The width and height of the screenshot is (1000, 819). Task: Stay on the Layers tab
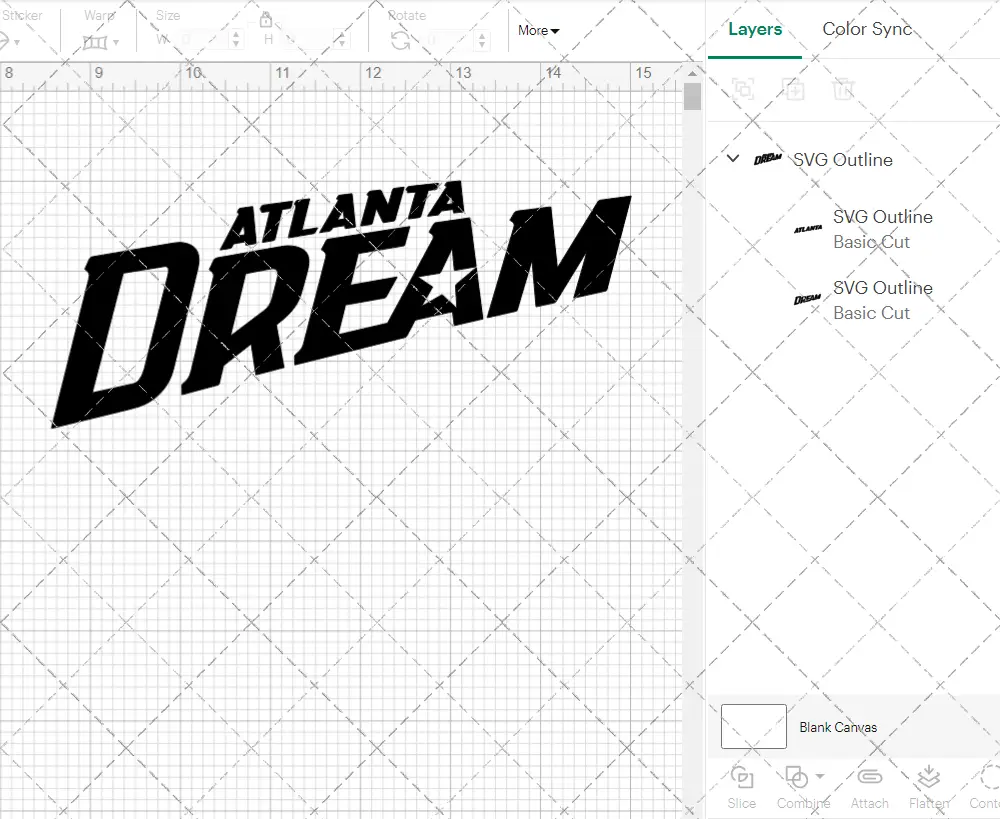click(x=754, y=29)
